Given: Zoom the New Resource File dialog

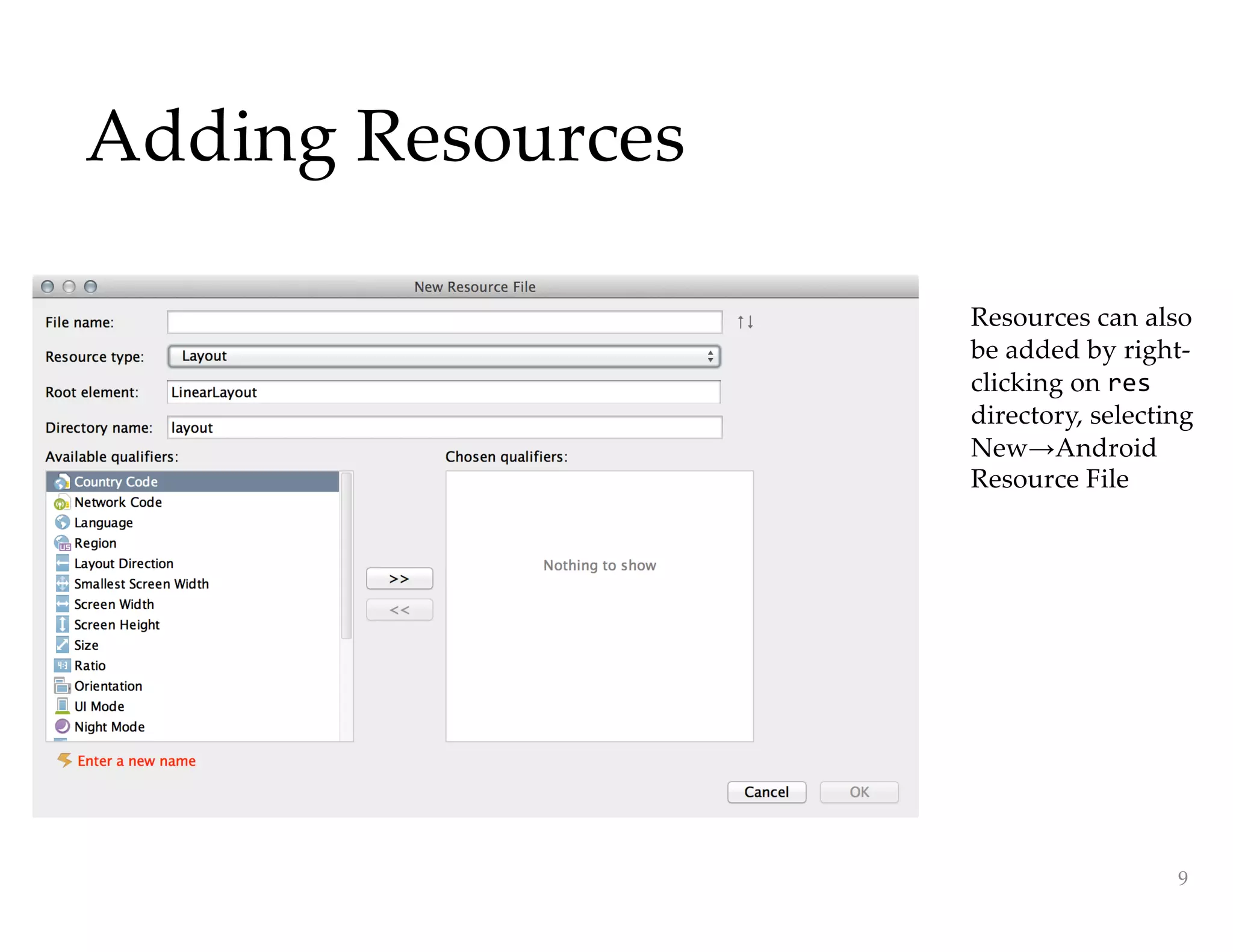Looking at the screenshot, I should coord(90,286).
